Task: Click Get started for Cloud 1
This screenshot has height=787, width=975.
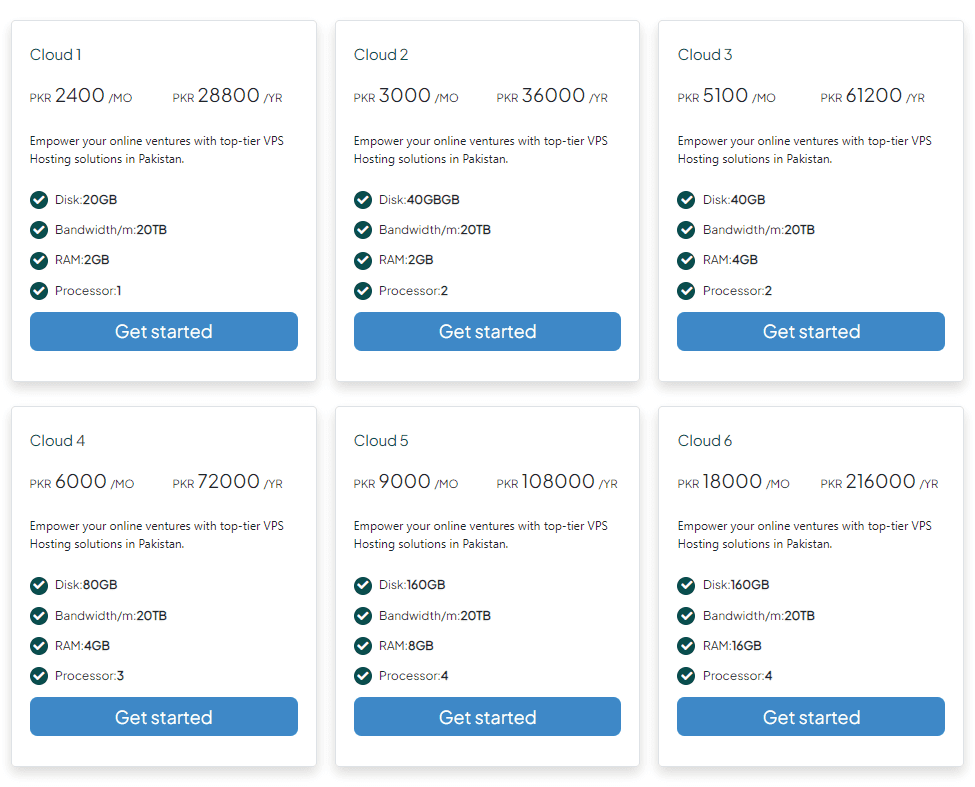Action: pyautogui.click(x=163, y=331)
